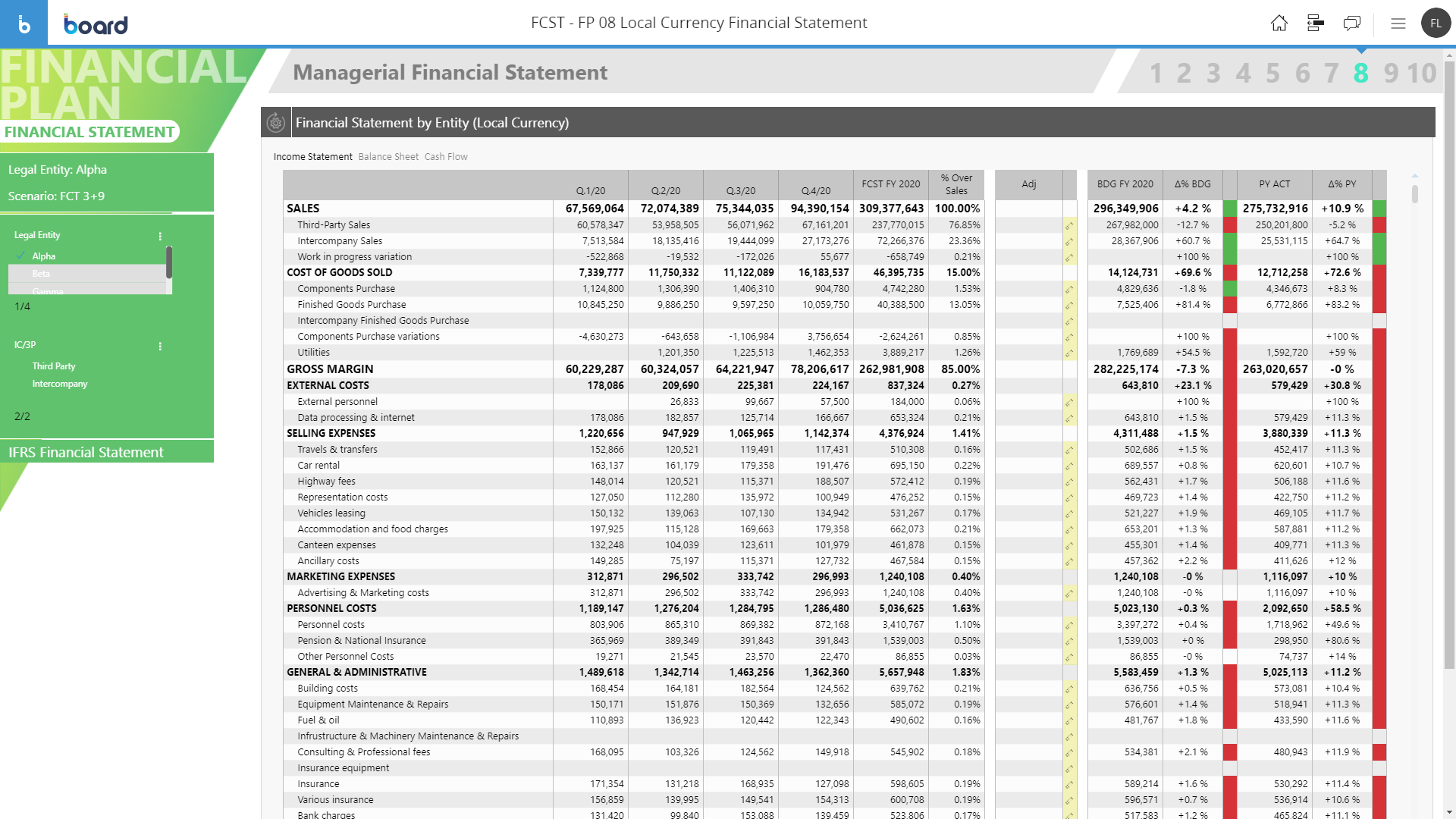
Task: Open the IFRS Financial Statement section
Action: tap(85, 452)
